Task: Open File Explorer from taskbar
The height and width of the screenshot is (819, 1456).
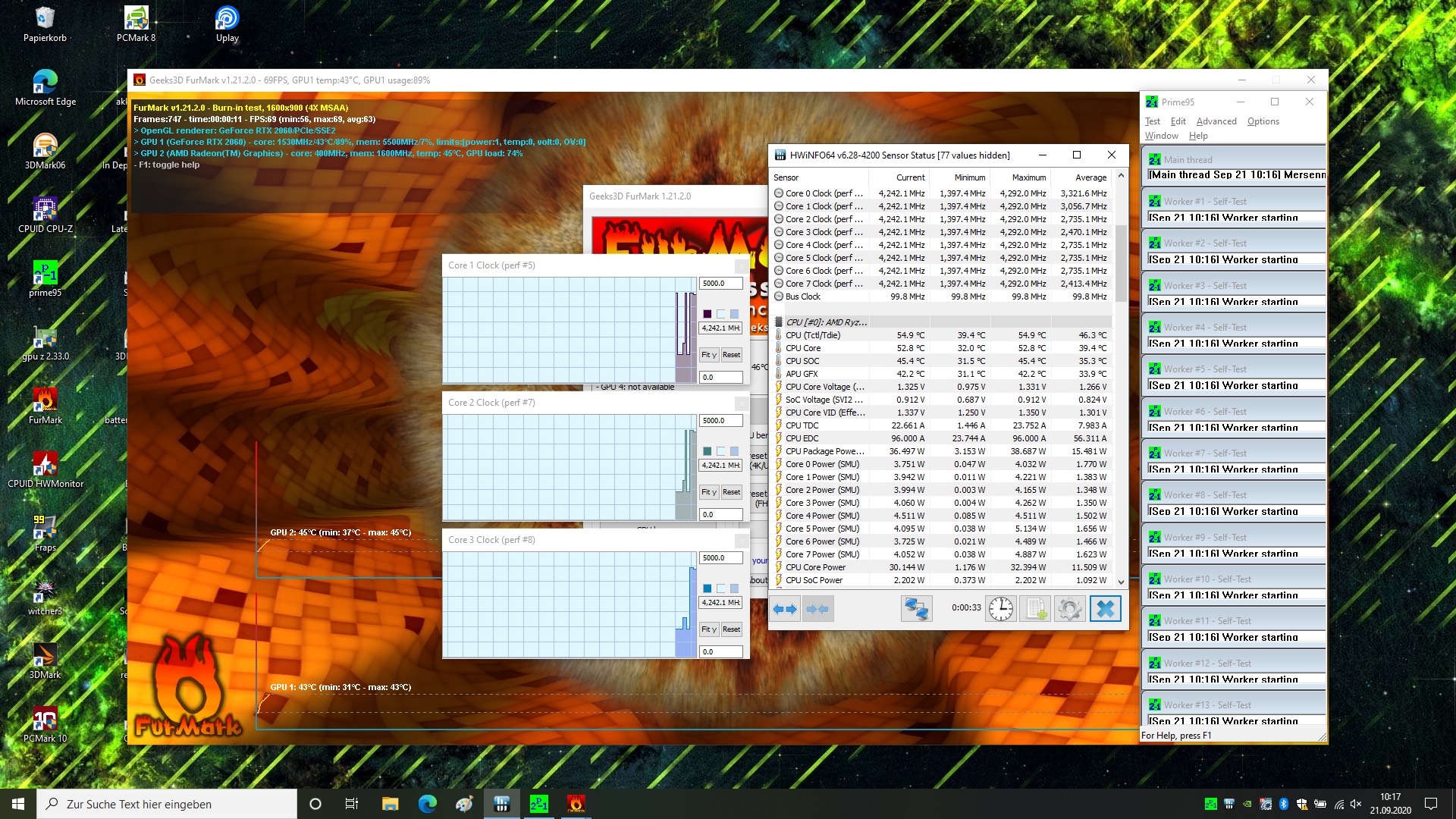Action: coord(390,804)
